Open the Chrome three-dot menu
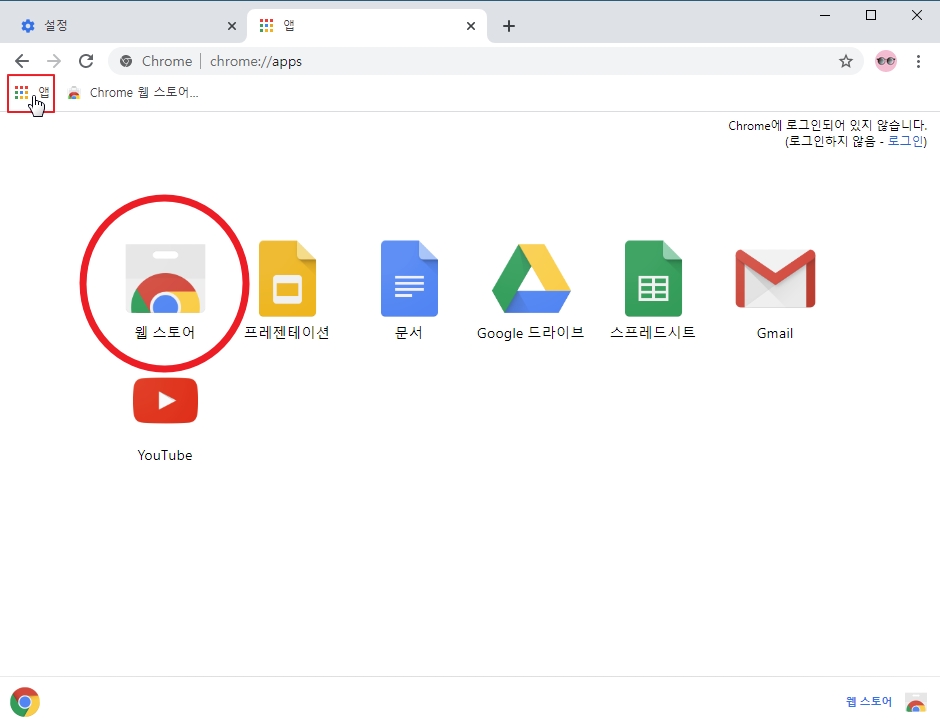 pos(918,61)
